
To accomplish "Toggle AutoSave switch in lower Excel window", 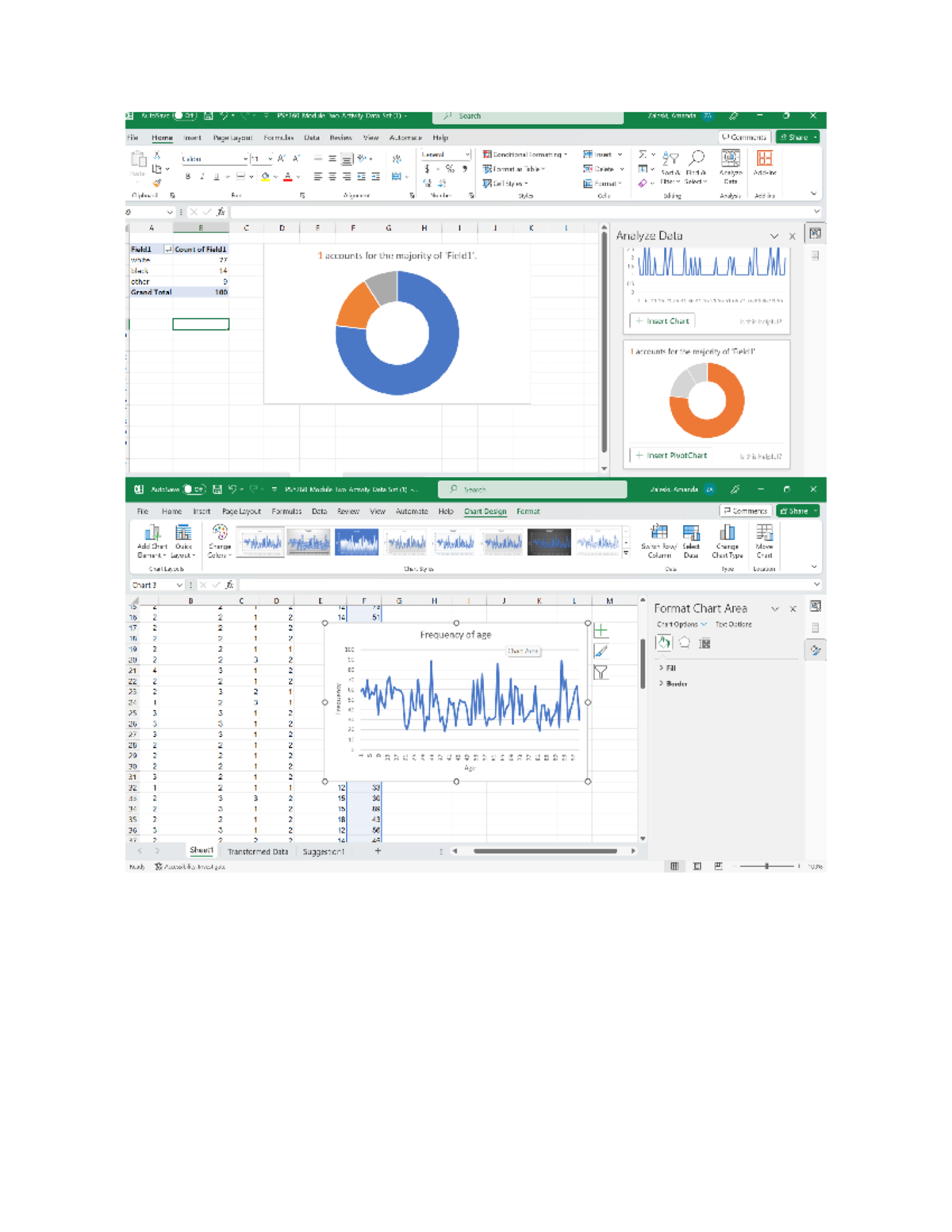I will click(194, 489).
